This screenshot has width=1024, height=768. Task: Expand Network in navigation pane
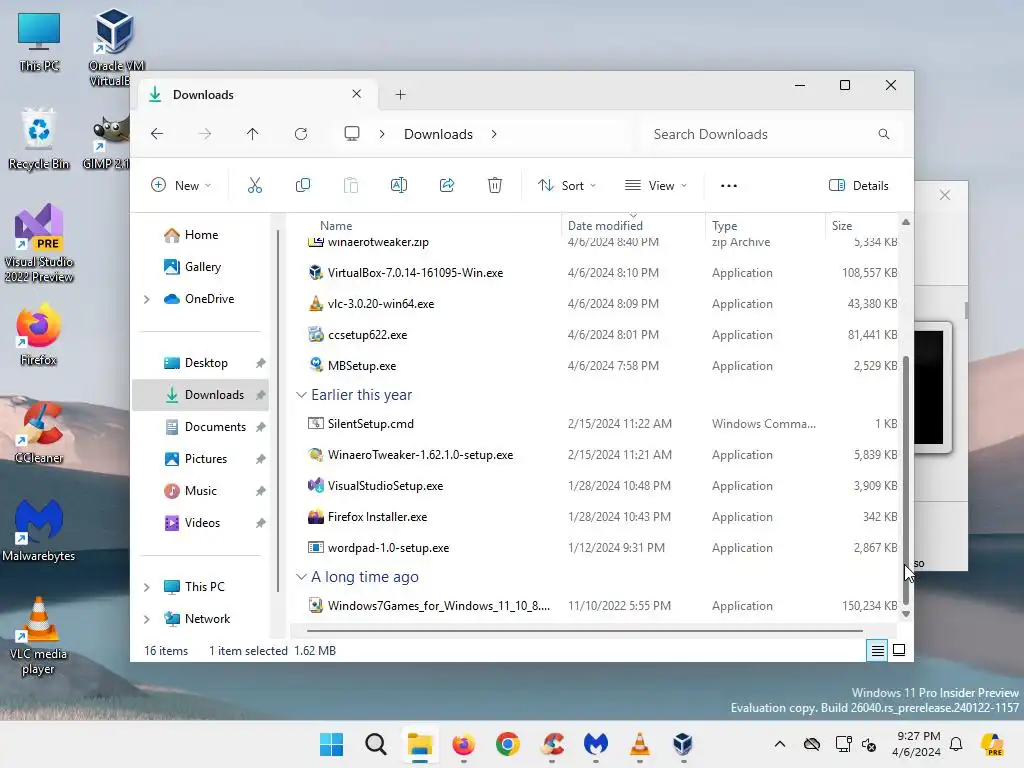pyautogui.click(x=147, y=619)
